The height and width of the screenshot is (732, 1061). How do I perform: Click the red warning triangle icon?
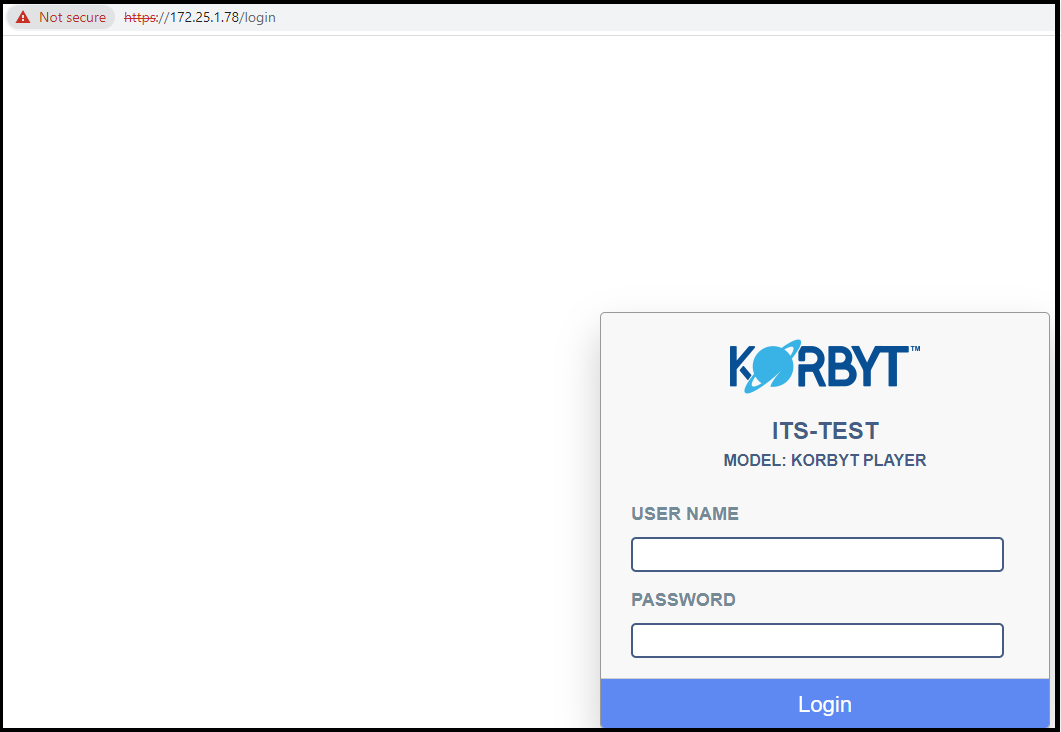coord(23,18)
